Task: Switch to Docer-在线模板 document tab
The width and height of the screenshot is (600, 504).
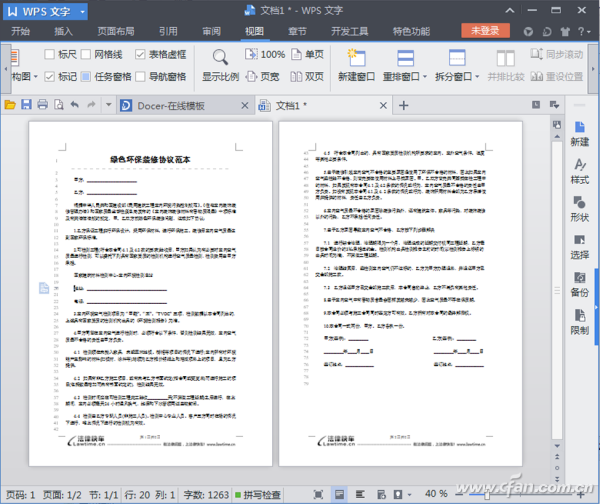Action: pyautogui.click(x=185, y=105)
